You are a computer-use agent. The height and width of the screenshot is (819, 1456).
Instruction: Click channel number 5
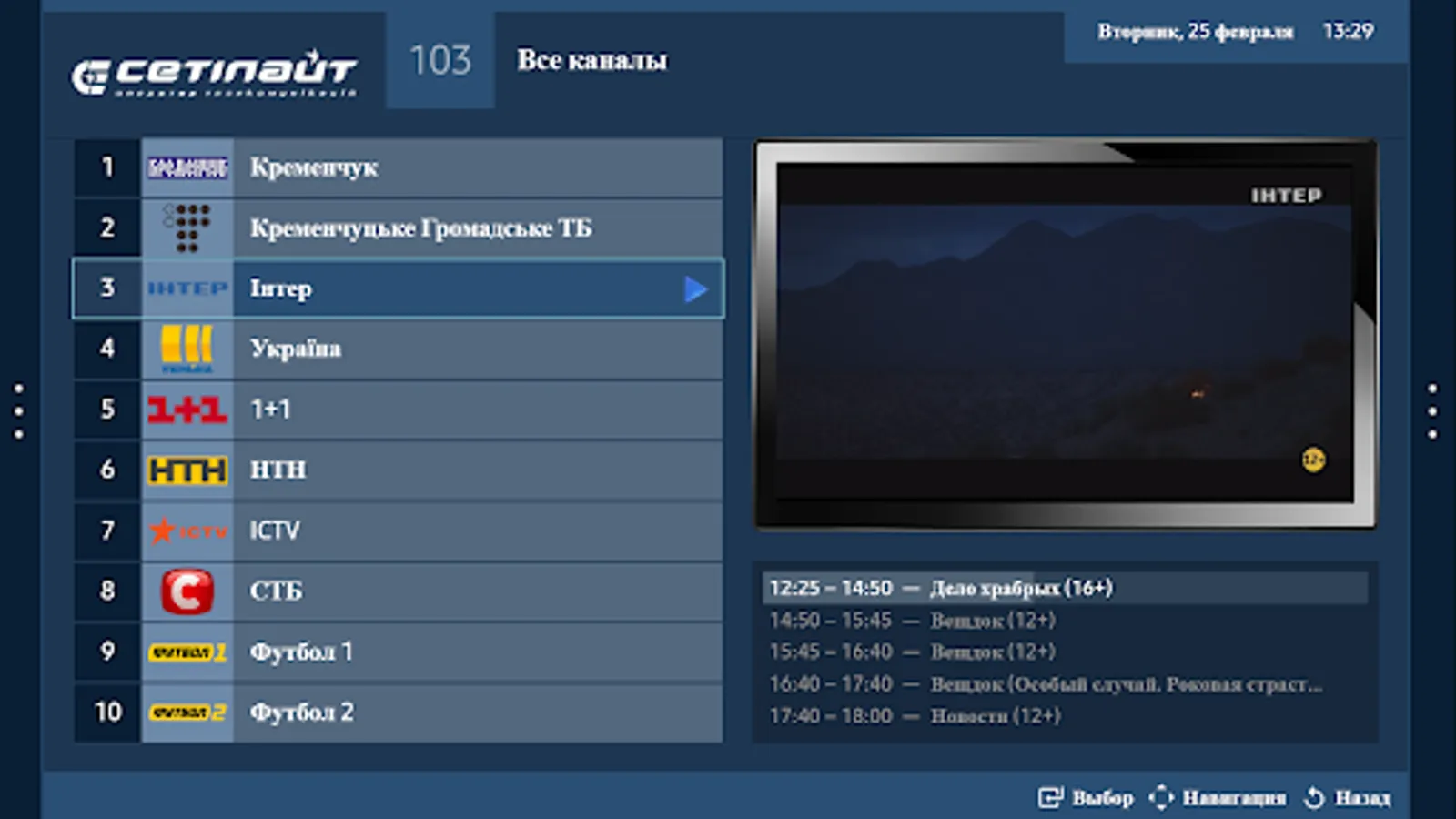point(107,409)
